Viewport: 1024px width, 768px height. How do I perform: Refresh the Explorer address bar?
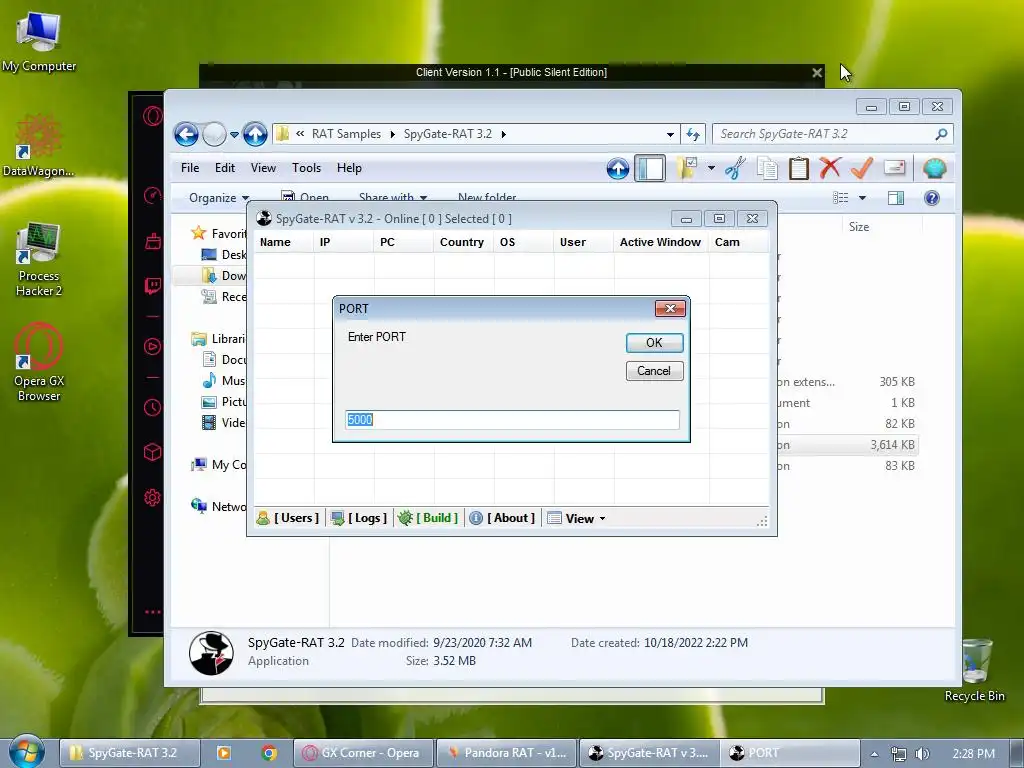pyautogui.click(x=693, y=135)
